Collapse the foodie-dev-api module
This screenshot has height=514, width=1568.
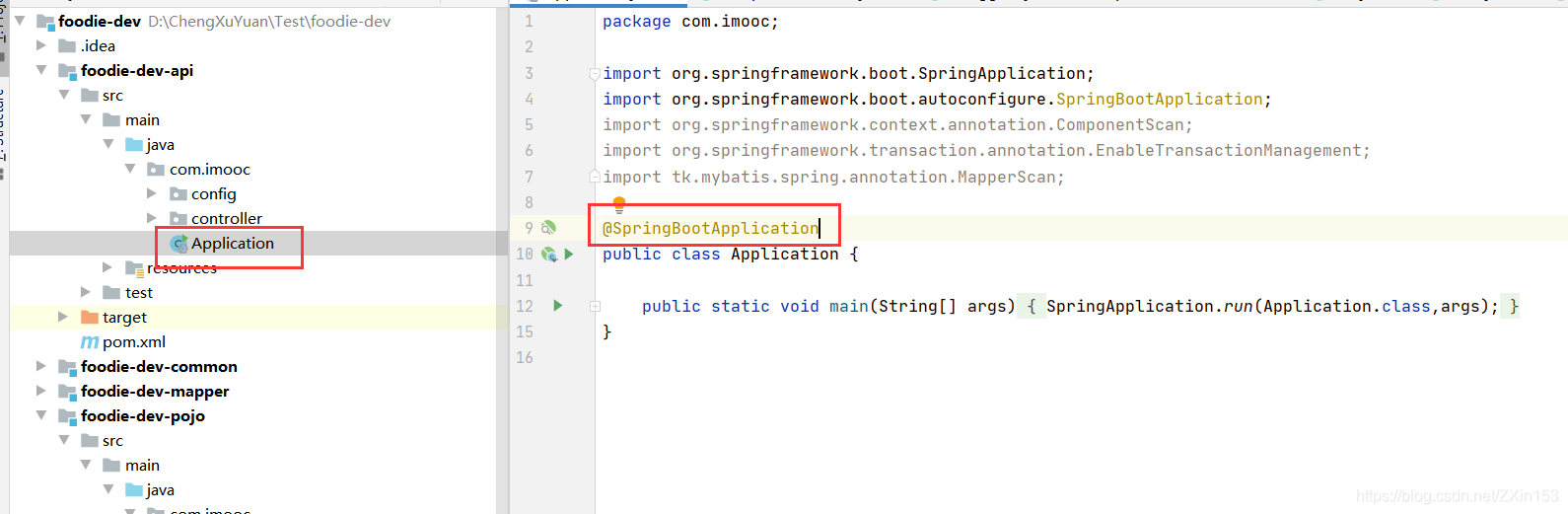click(40, 70)
